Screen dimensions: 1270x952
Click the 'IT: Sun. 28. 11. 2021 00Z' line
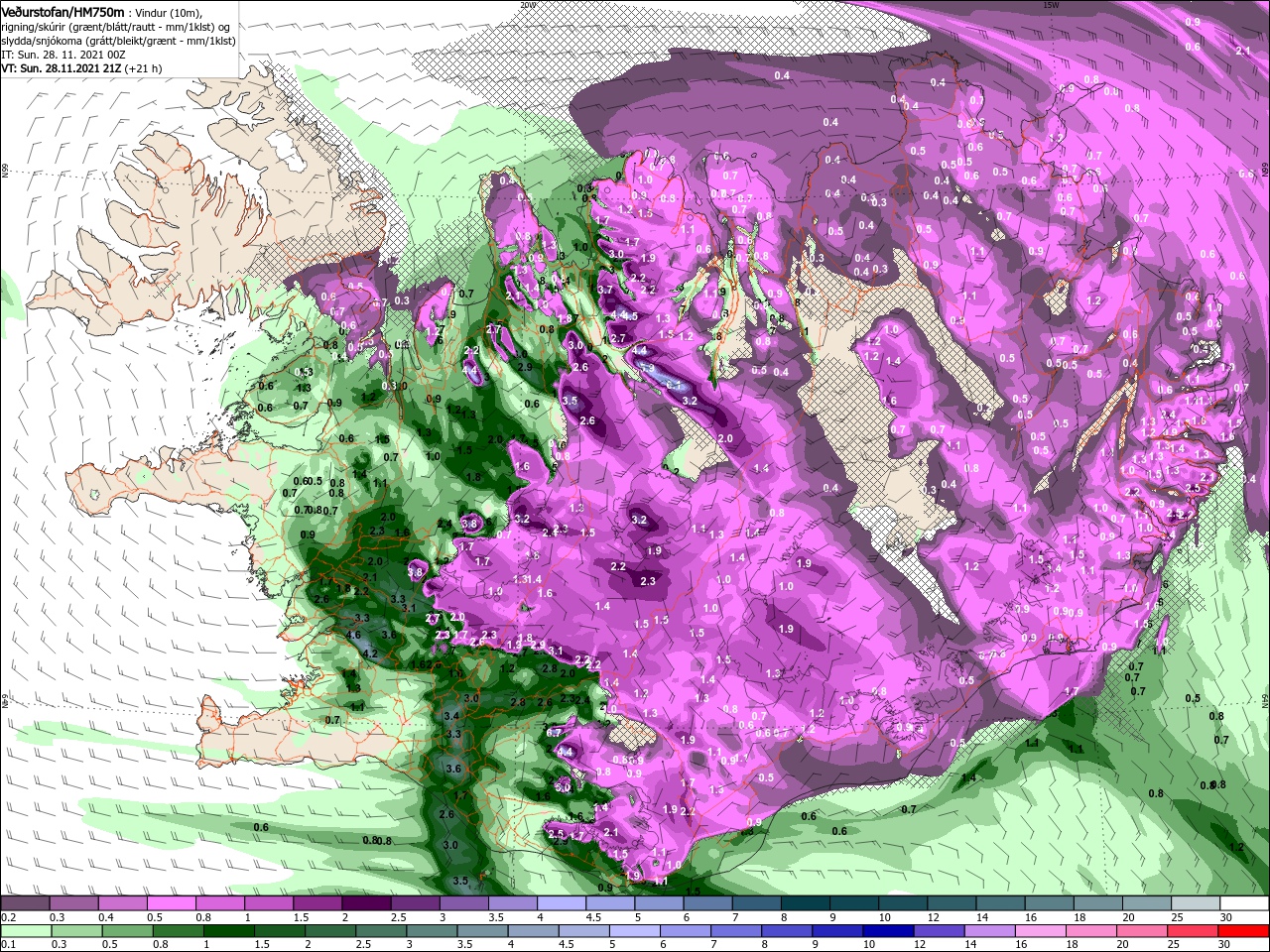click(x=62, y=55)
